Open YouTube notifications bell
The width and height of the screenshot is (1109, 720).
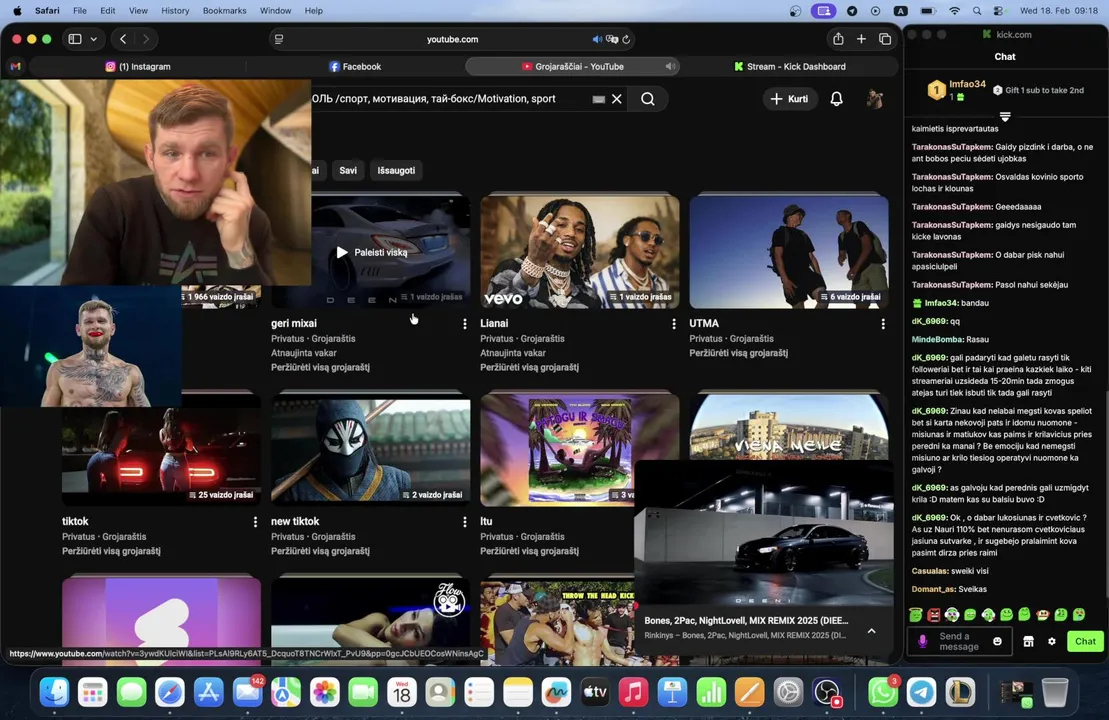[836, 99]
